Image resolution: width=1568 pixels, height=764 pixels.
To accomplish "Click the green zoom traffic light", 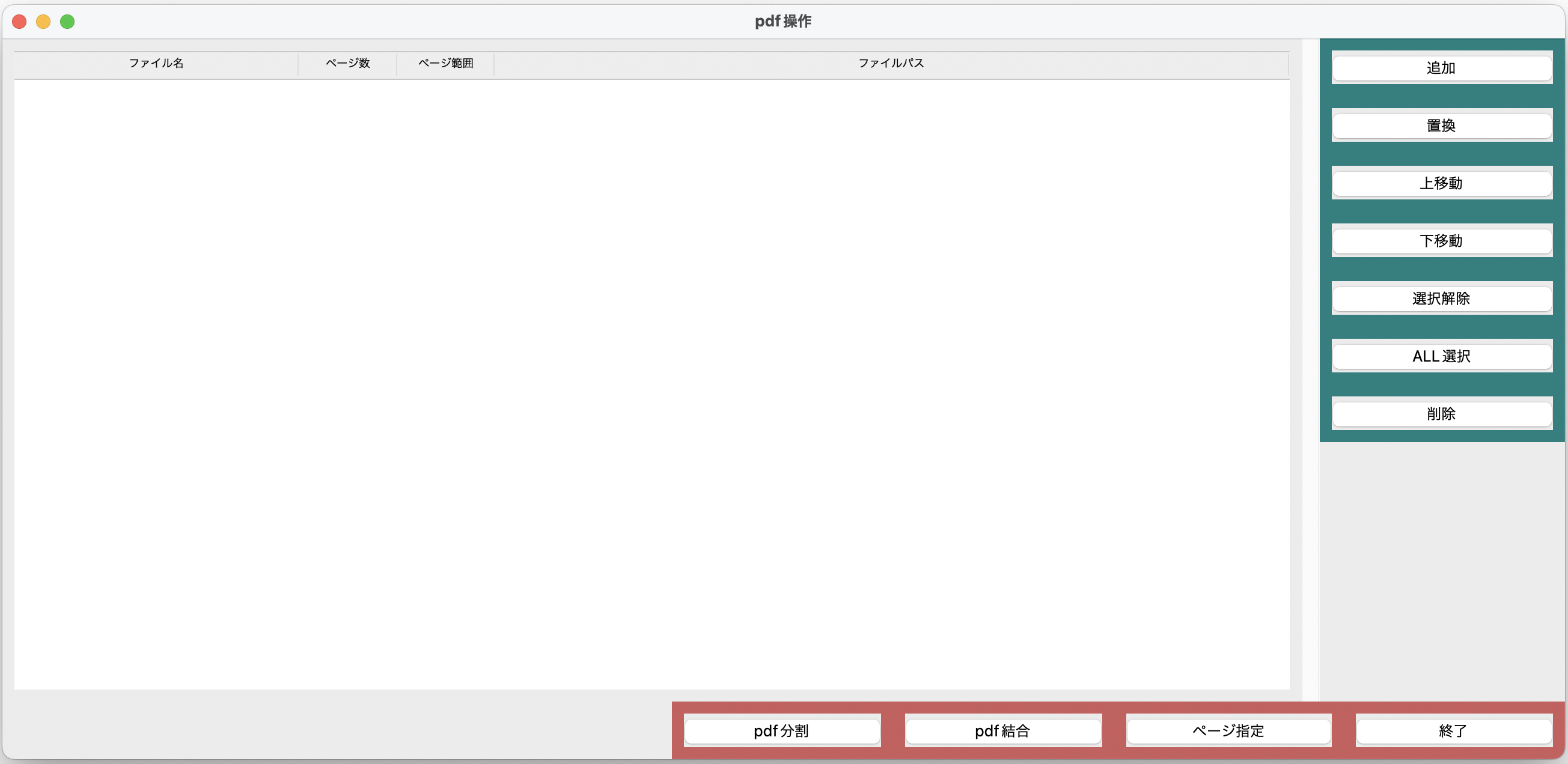I will pos(67,21).
